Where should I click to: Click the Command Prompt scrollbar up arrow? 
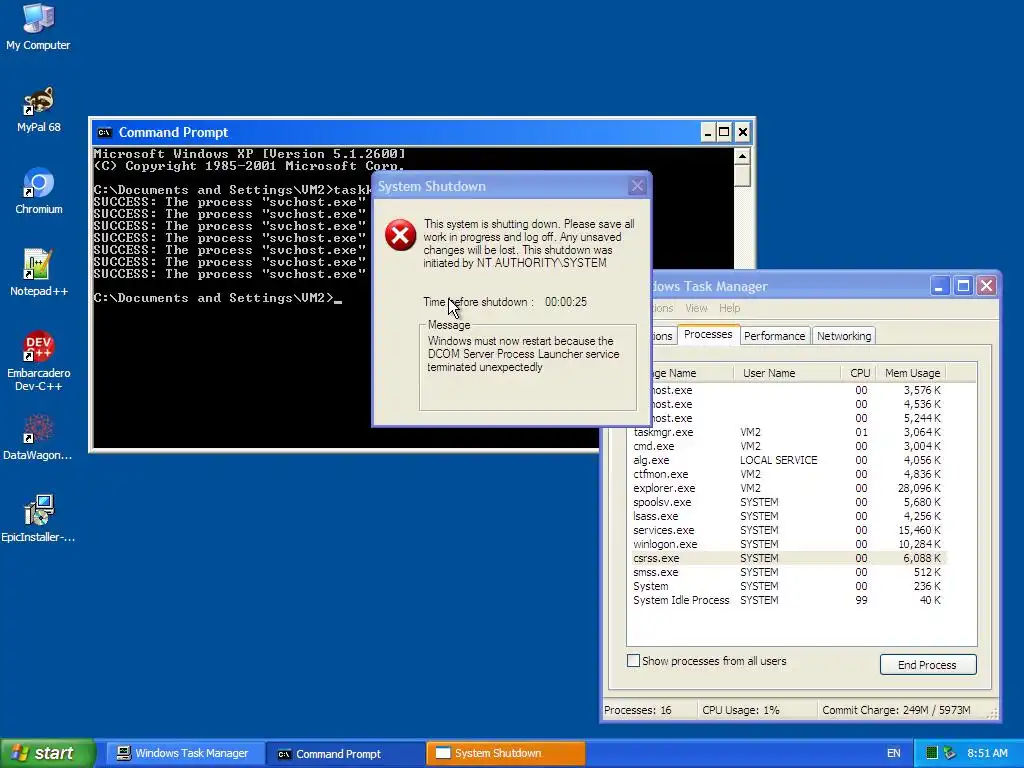pyautogui.click(x=742, y=156)
